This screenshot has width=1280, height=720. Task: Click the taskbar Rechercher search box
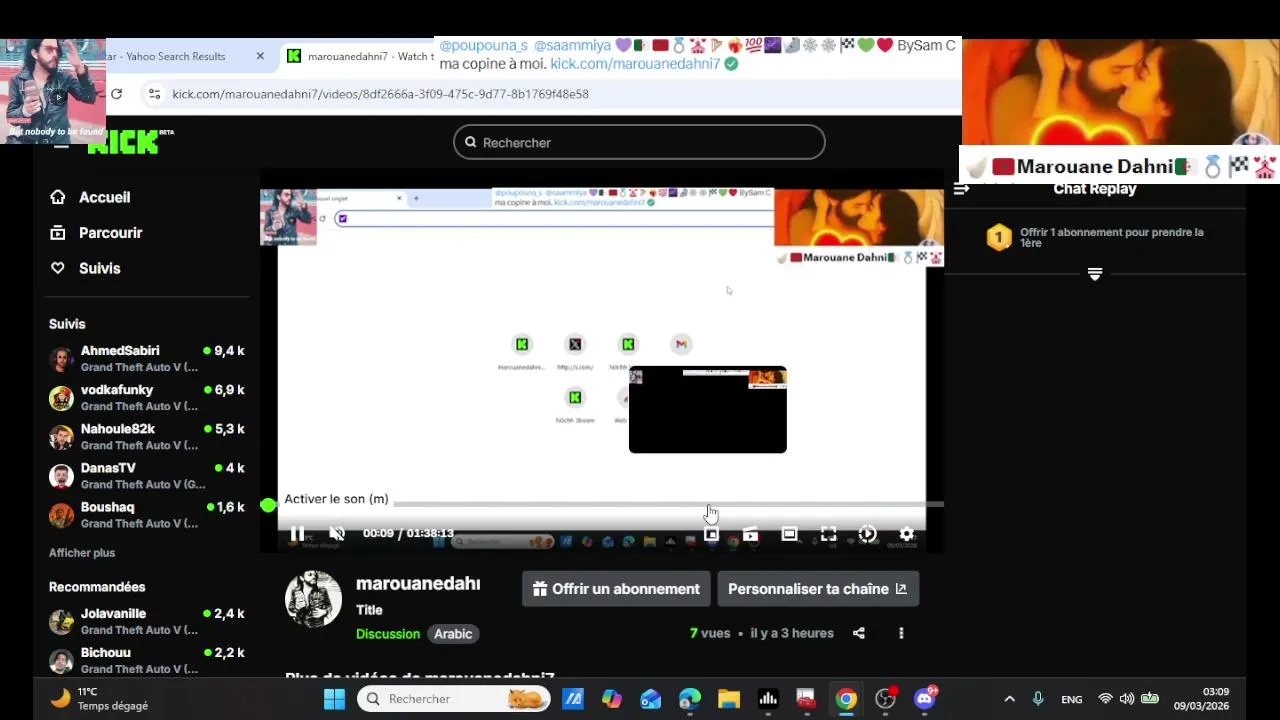pos(454,699)
